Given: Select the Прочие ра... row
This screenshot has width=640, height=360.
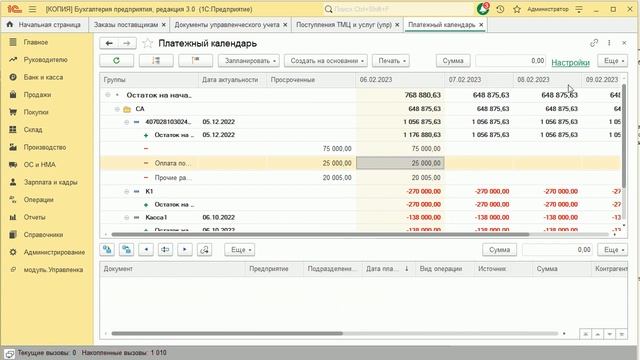Looking at the screenshot, I should [x=360, y=178].
